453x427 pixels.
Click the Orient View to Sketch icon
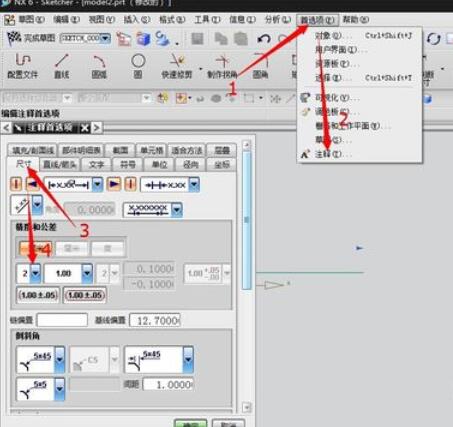(x=124, y=39)
